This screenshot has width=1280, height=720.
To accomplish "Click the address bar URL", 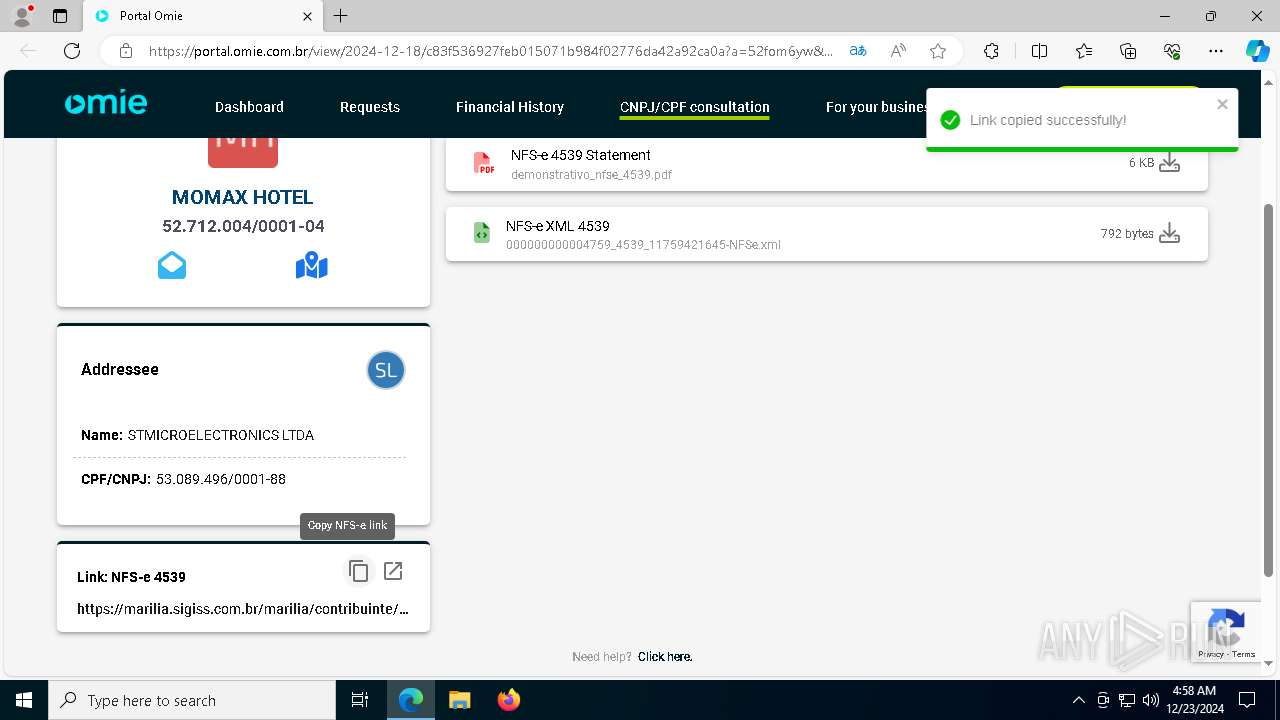I will pyautogui.click(x=490, y=51).
